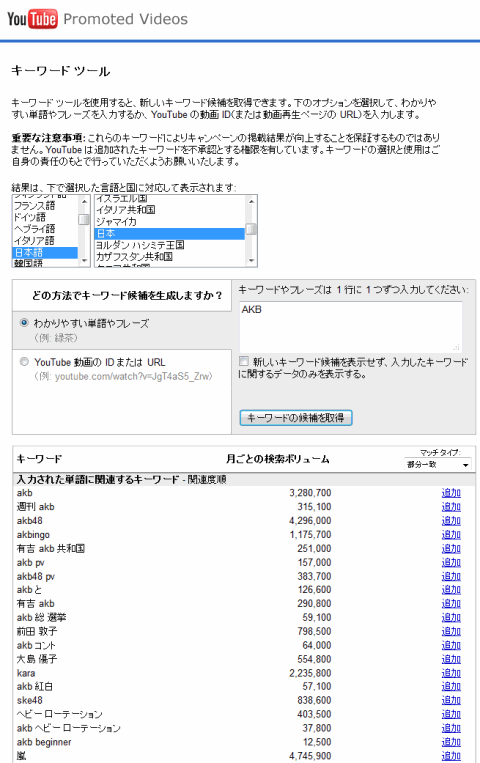Click the search volume 3,280,700
The height and width of the screenshot is (763, 480).
(310, 493)
